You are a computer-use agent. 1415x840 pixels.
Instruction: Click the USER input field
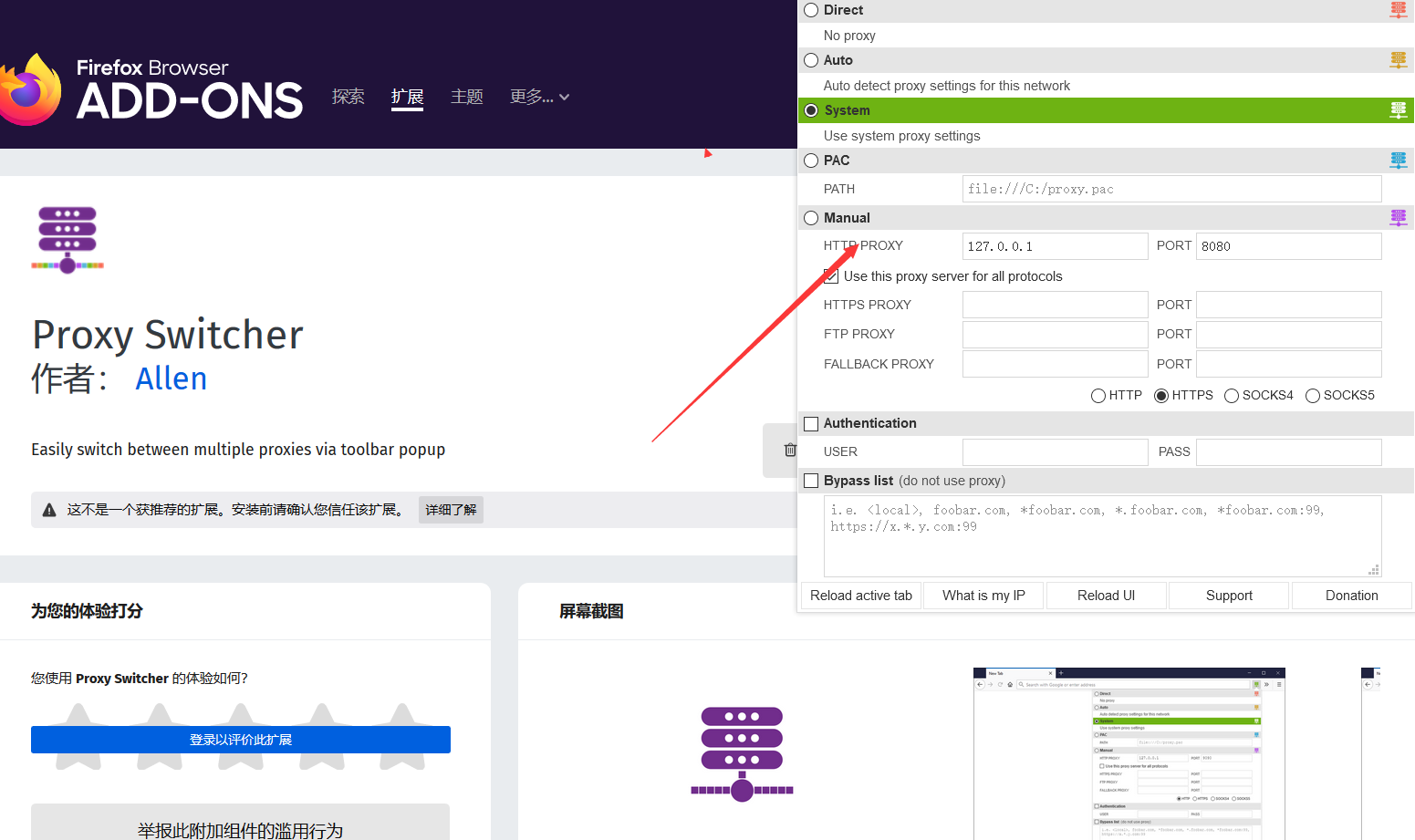click(x=1056, y=452)
